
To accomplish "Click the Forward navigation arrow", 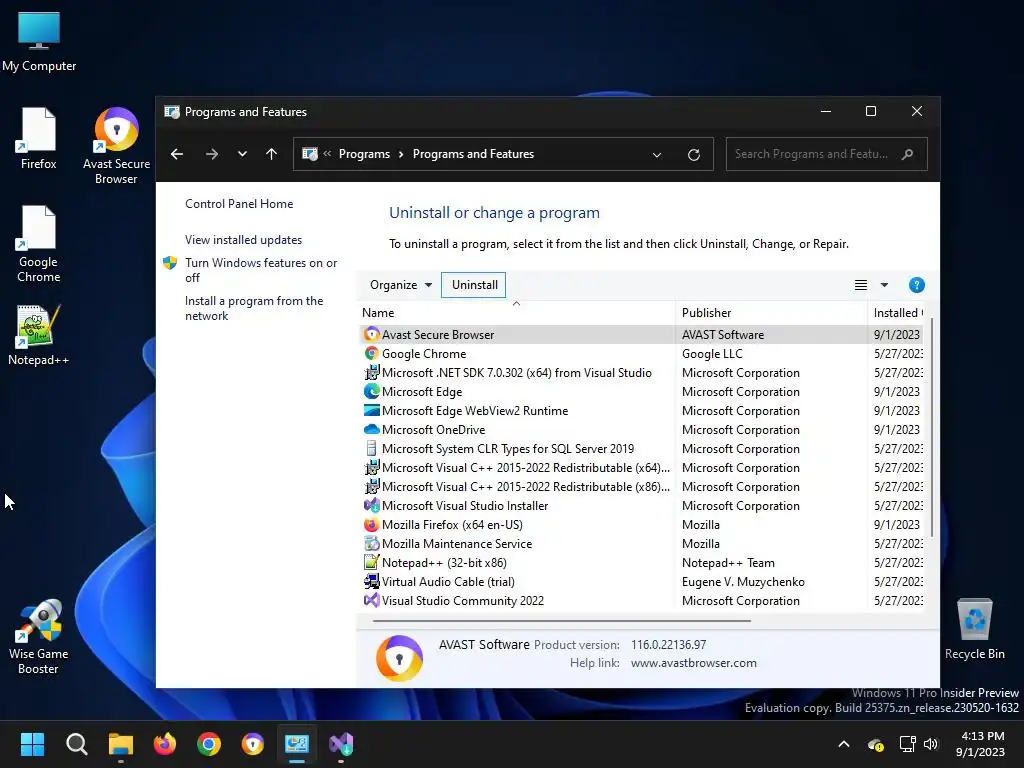I will pyautogui.click(x=212, y=154).
